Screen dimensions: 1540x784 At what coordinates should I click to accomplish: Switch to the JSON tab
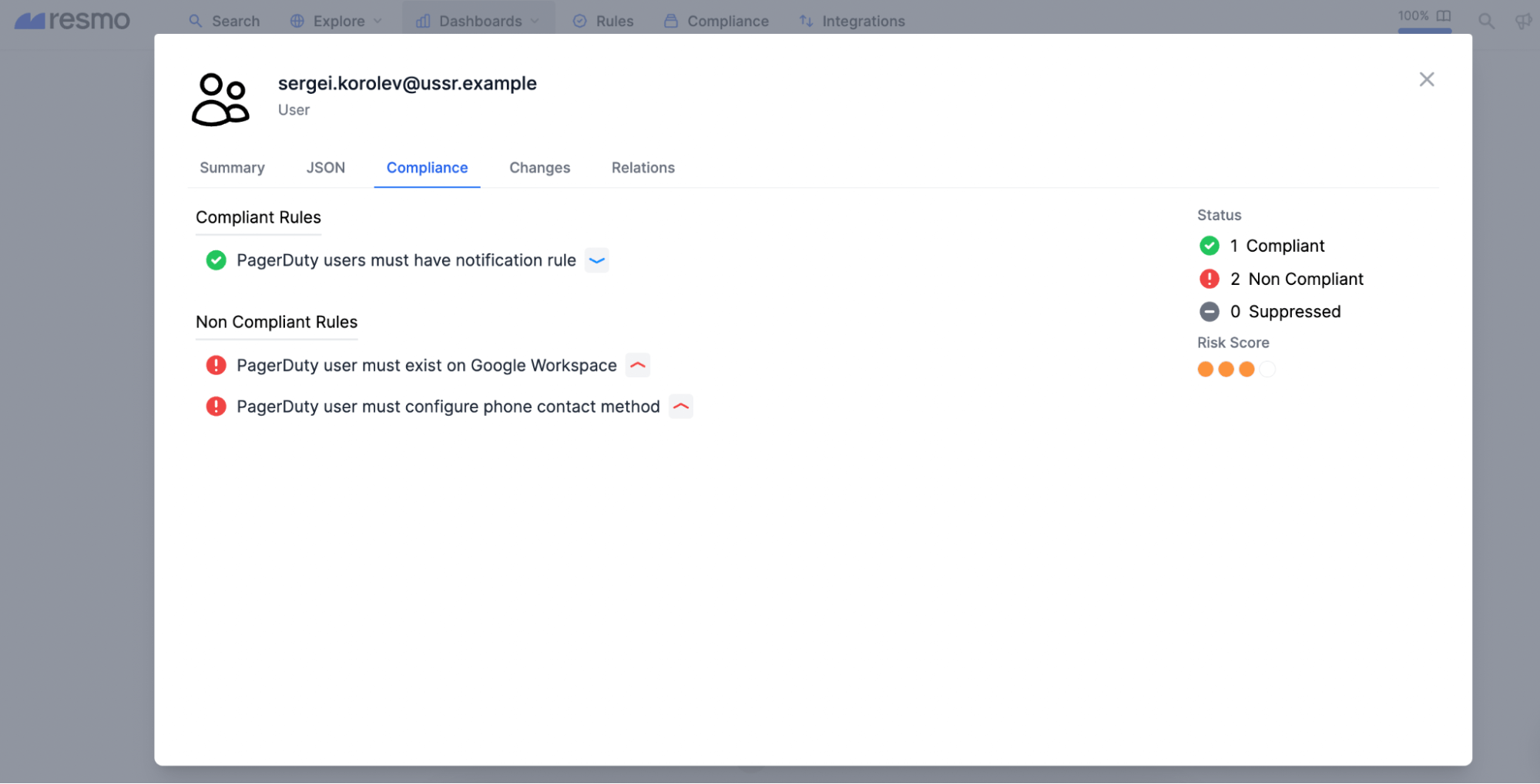point(325,168)
